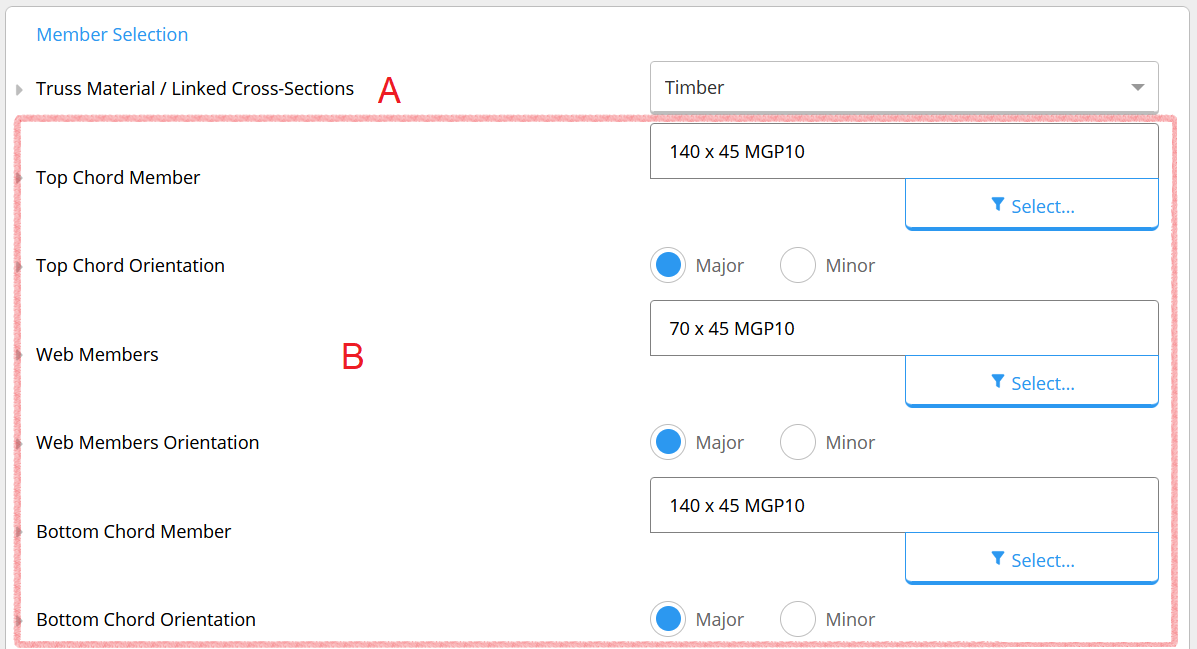Expand the Top Chord Member row triangle

tap(19, 178)
